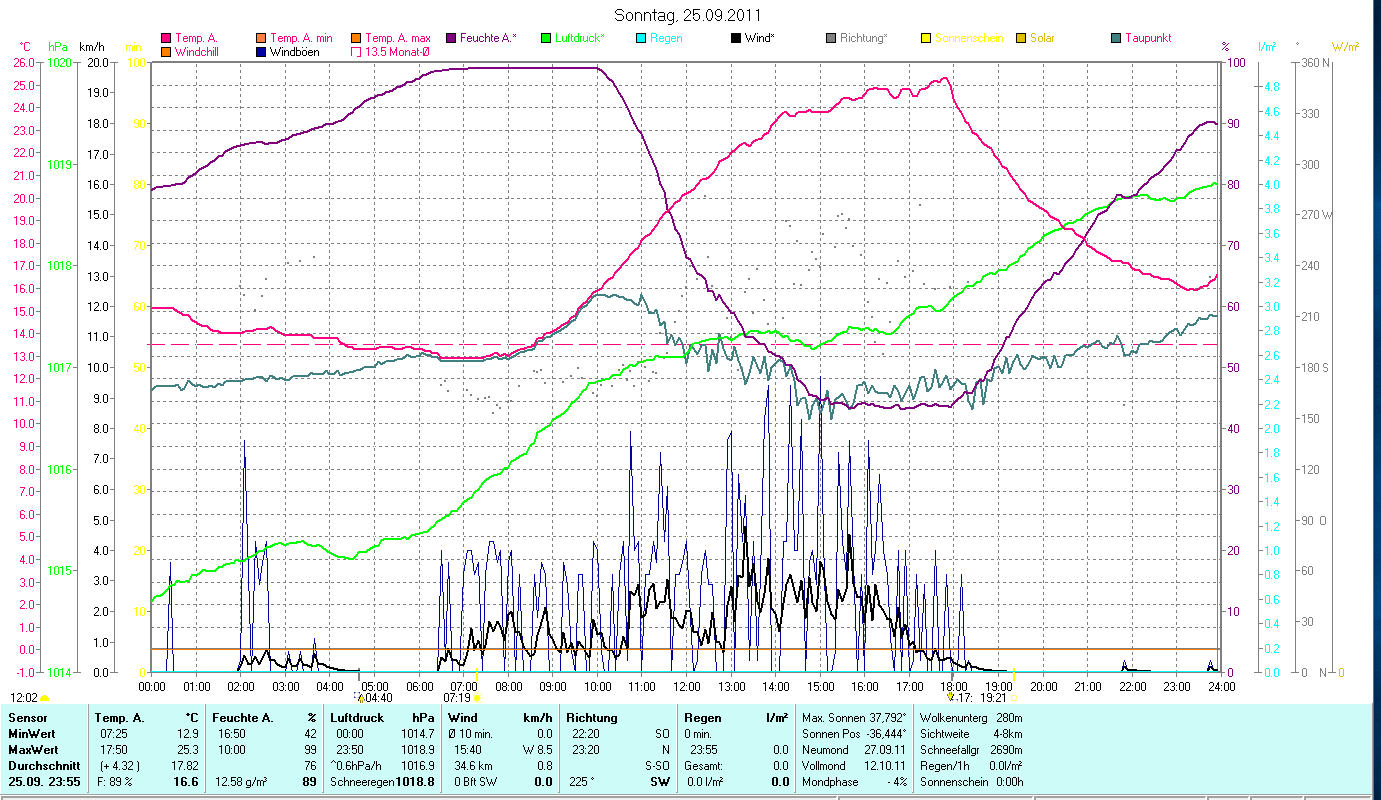
Task: Click the Taupunkt legend square
Action: [1115, 38]
